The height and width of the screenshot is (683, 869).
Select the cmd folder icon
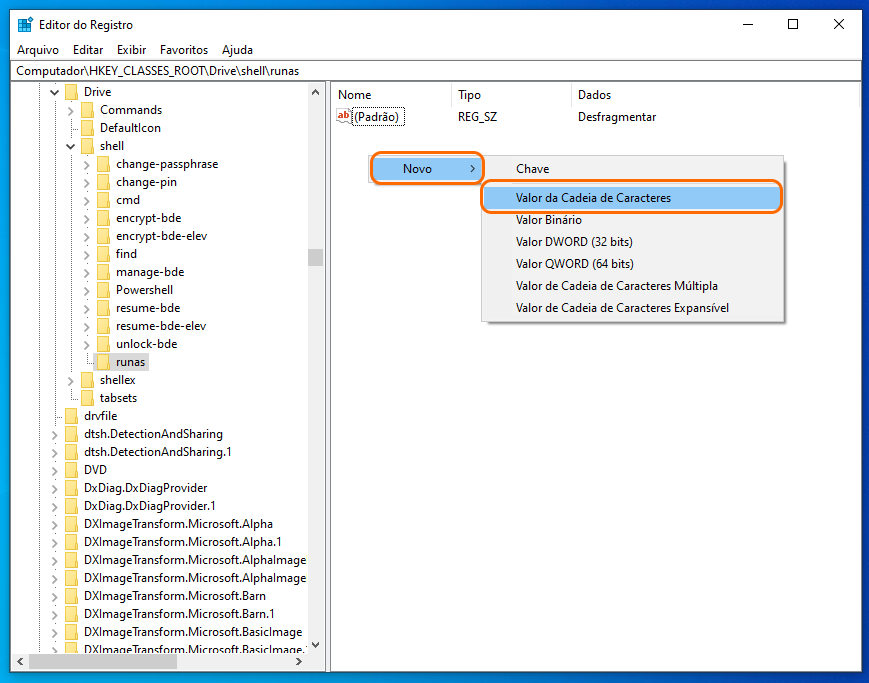click(104, 200)
